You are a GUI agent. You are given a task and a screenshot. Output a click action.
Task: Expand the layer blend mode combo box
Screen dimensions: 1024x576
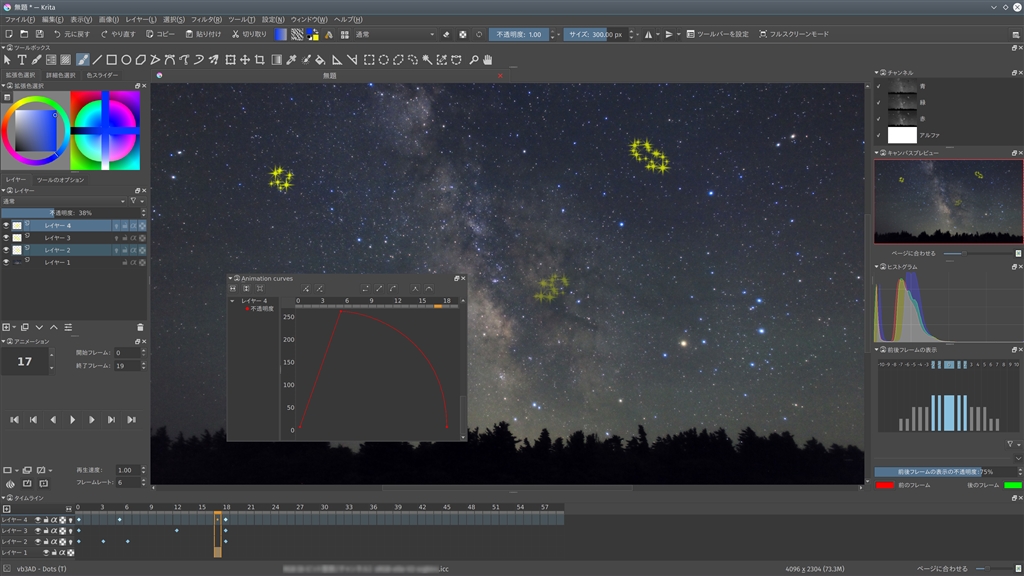click(x=63, y=200)
